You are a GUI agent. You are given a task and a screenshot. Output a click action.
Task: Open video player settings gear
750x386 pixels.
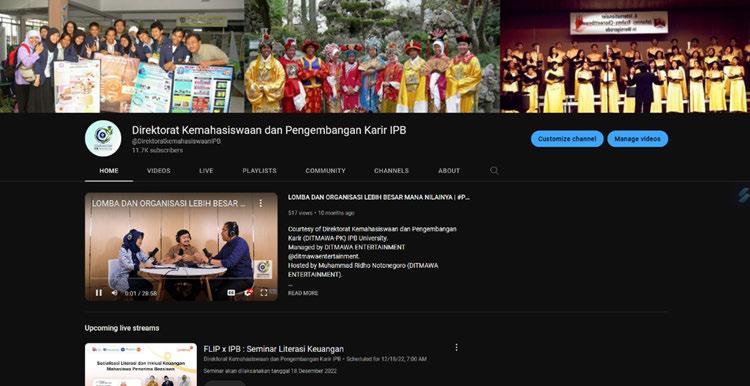click(248, 293)
